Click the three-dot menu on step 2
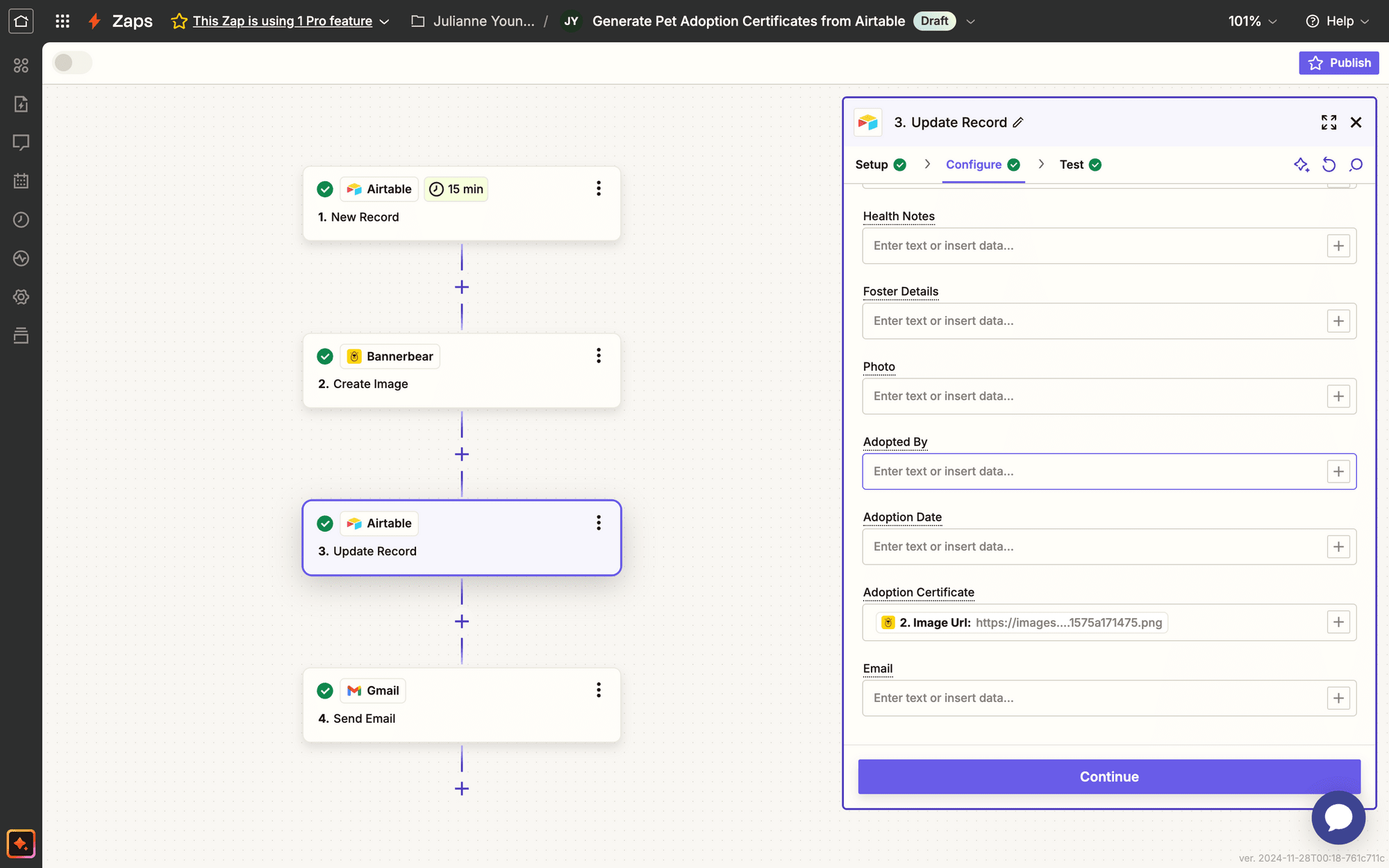The height and width of the screenshot is (868, 1389). 599,356
